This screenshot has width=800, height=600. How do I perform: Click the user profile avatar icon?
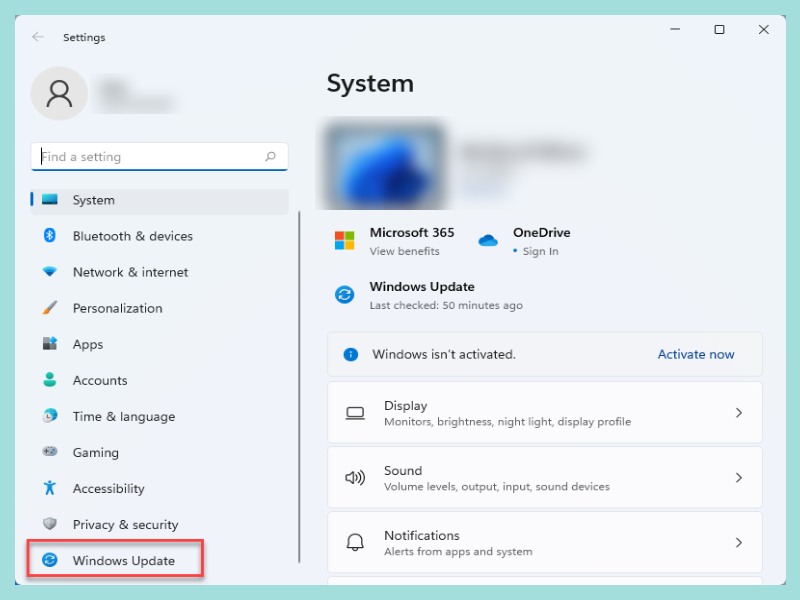coord(59,93)
